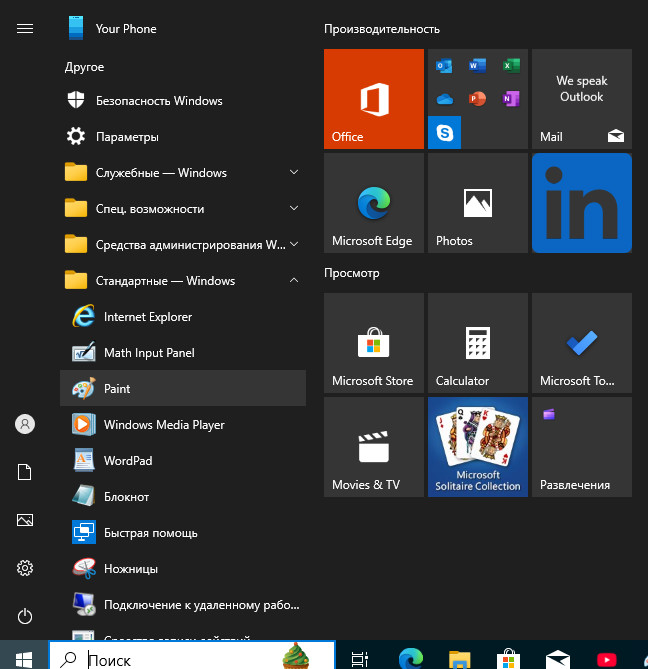Viewport: 648px width, 669px height.
Task: Open the user account menu
Action: pyautogui.click(x=25, y=424)
